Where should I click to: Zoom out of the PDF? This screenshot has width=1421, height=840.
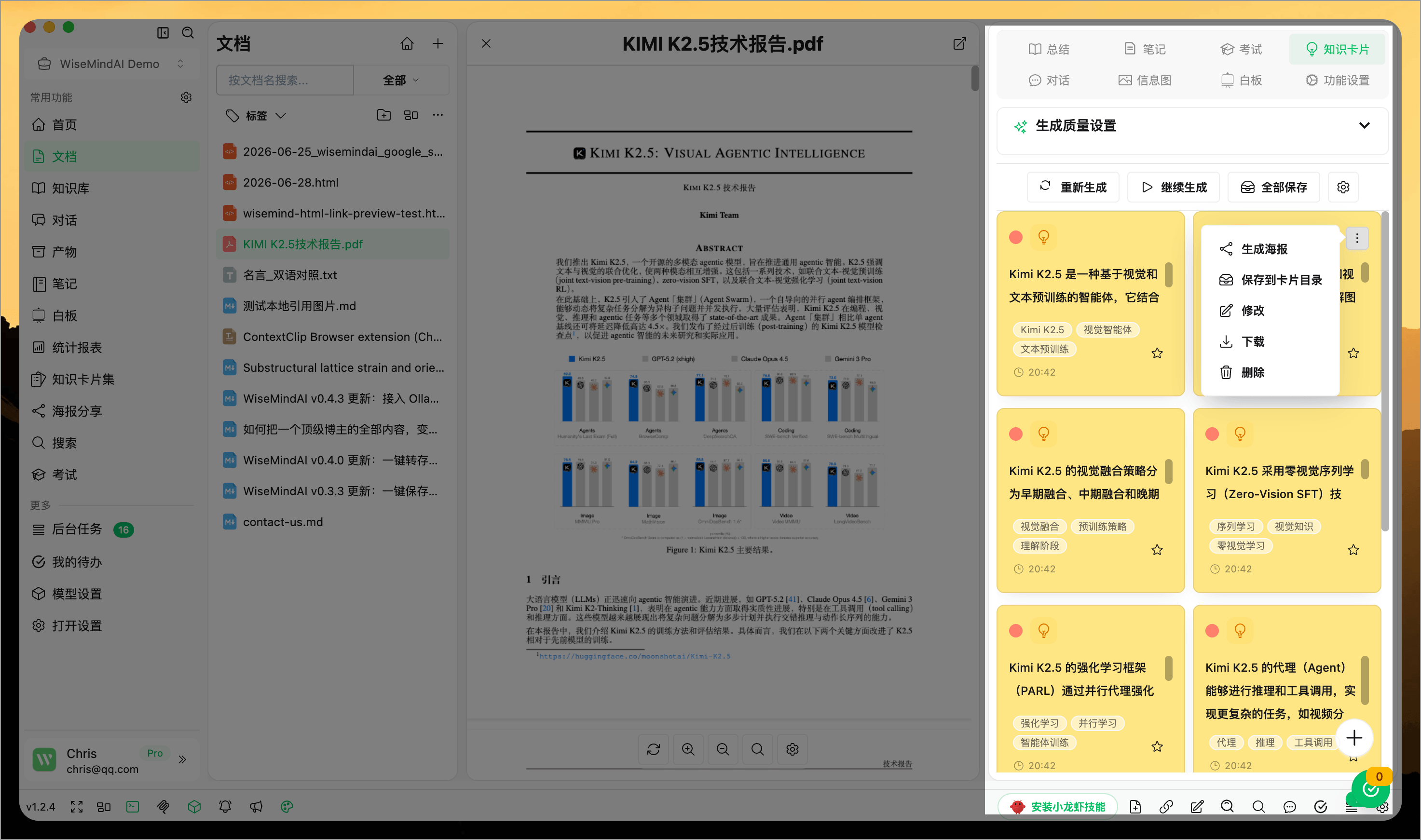[723, 749]
